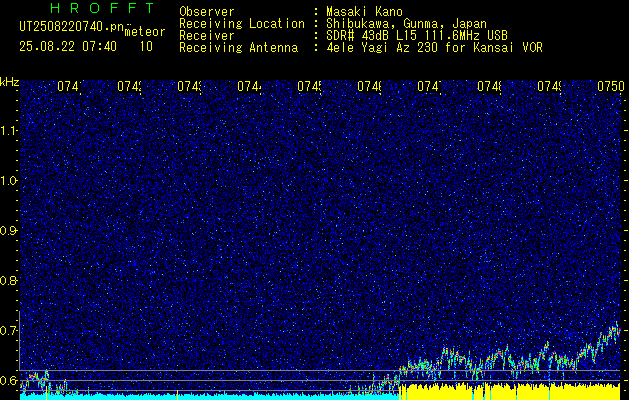Click the 0748 time marker
Image resolution: width=629 pixels, height=400 pixels.
[489, 86]
